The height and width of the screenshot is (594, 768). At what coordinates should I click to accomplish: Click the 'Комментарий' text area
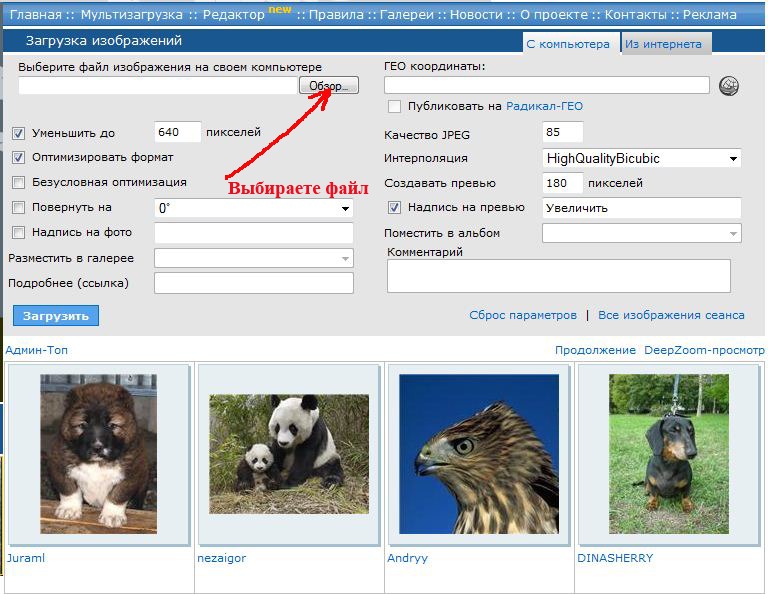pyautogui.click(x=558, y=276)
